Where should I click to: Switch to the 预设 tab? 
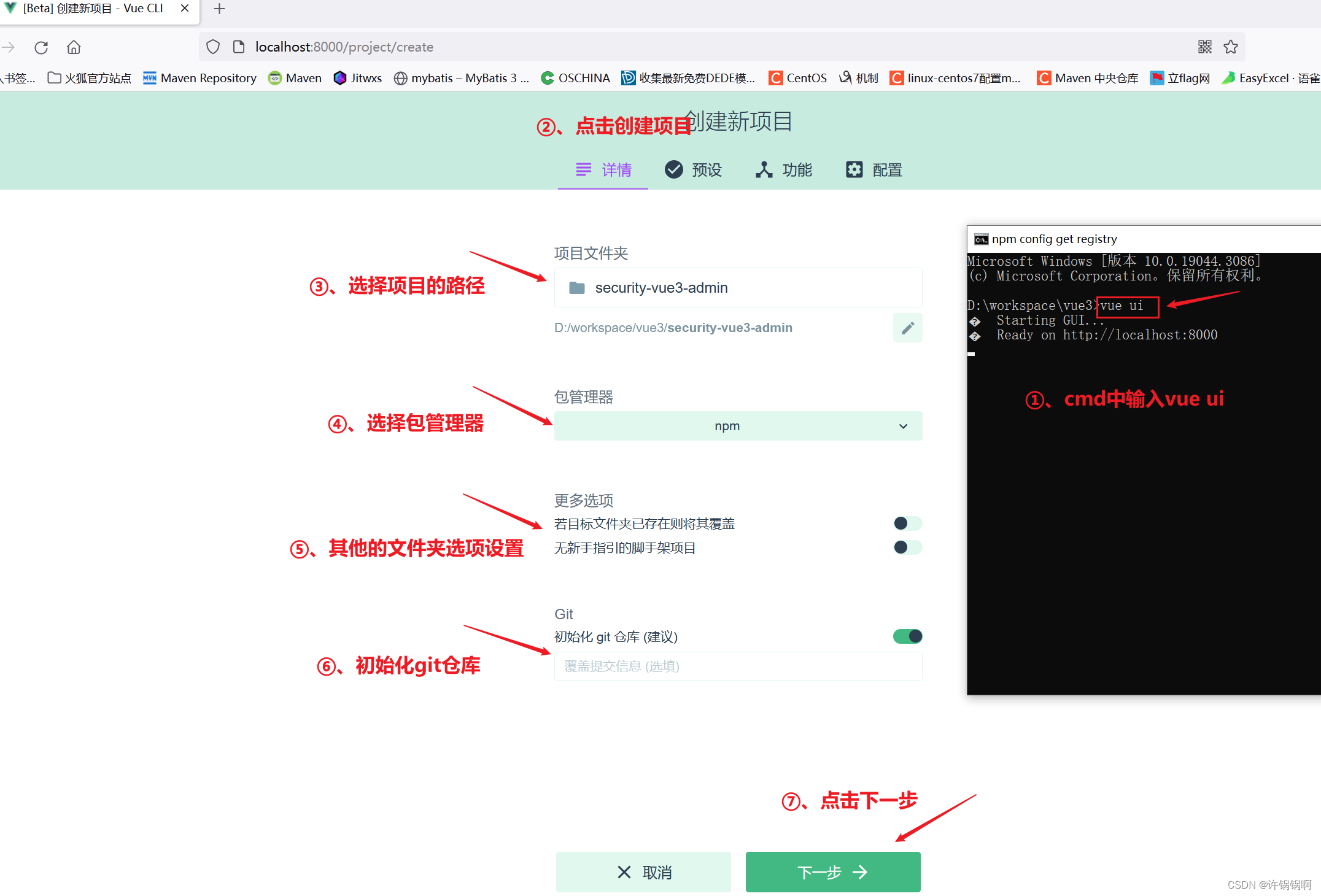coord(693,169)
